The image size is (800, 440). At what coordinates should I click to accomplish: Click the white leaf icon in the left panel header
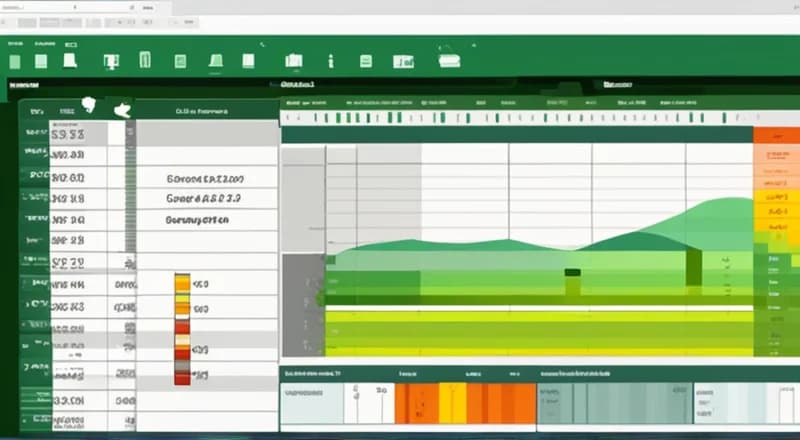[90, 104]
